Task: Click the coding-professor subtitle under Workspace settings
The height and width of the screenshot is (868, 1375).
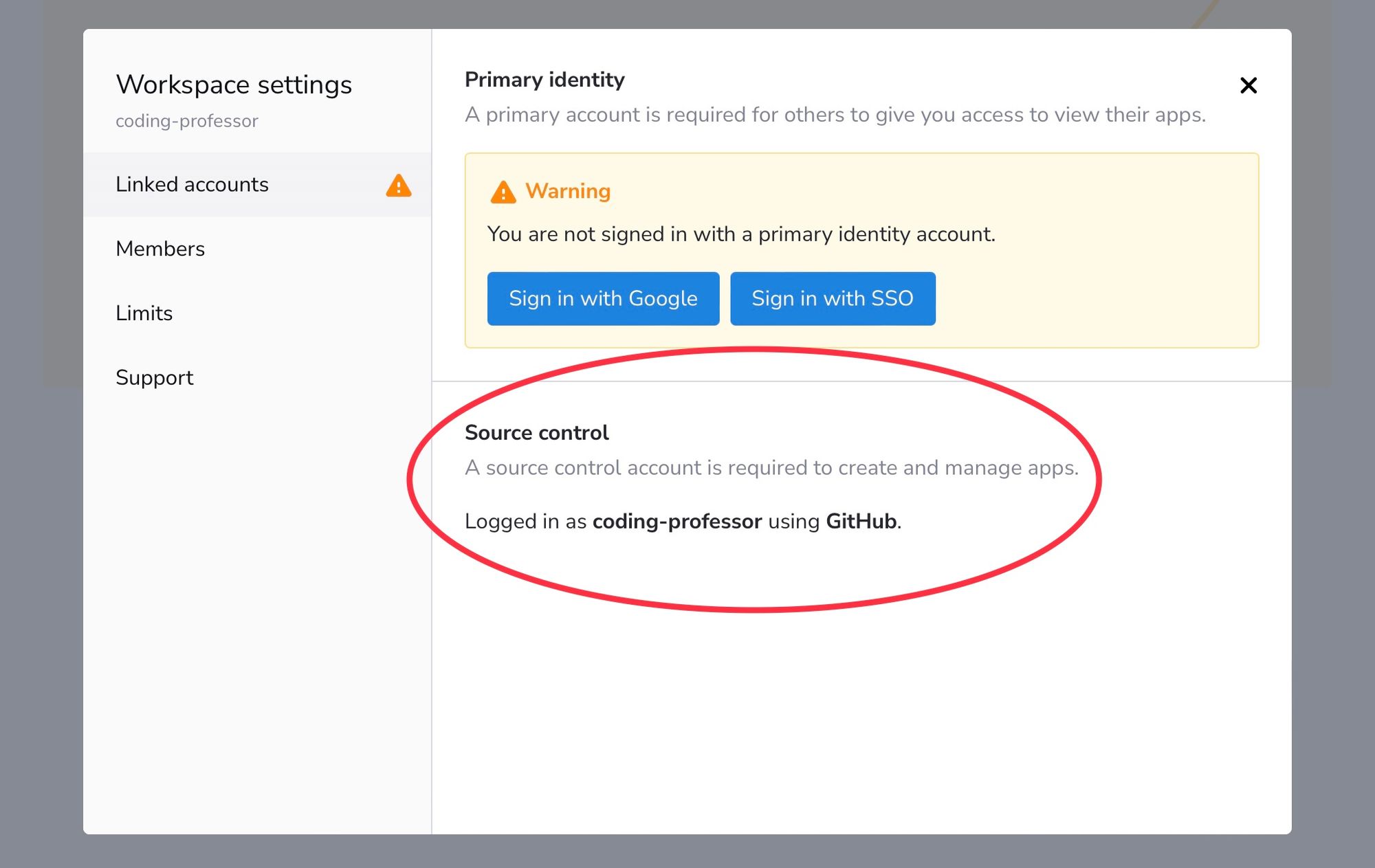Action: 186,121
